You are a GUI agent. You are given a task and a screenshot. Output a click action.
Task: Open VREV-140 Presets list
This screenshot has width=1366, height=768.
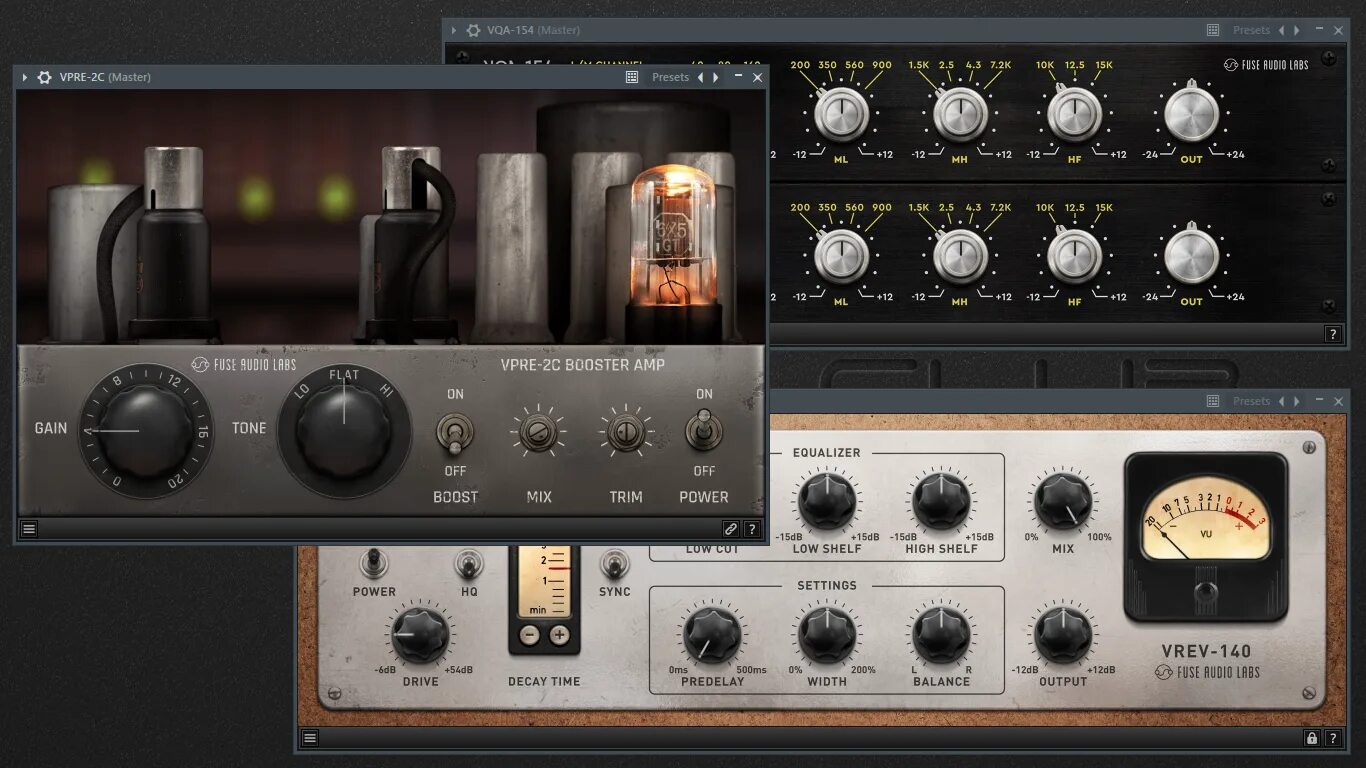(1251, 401)
